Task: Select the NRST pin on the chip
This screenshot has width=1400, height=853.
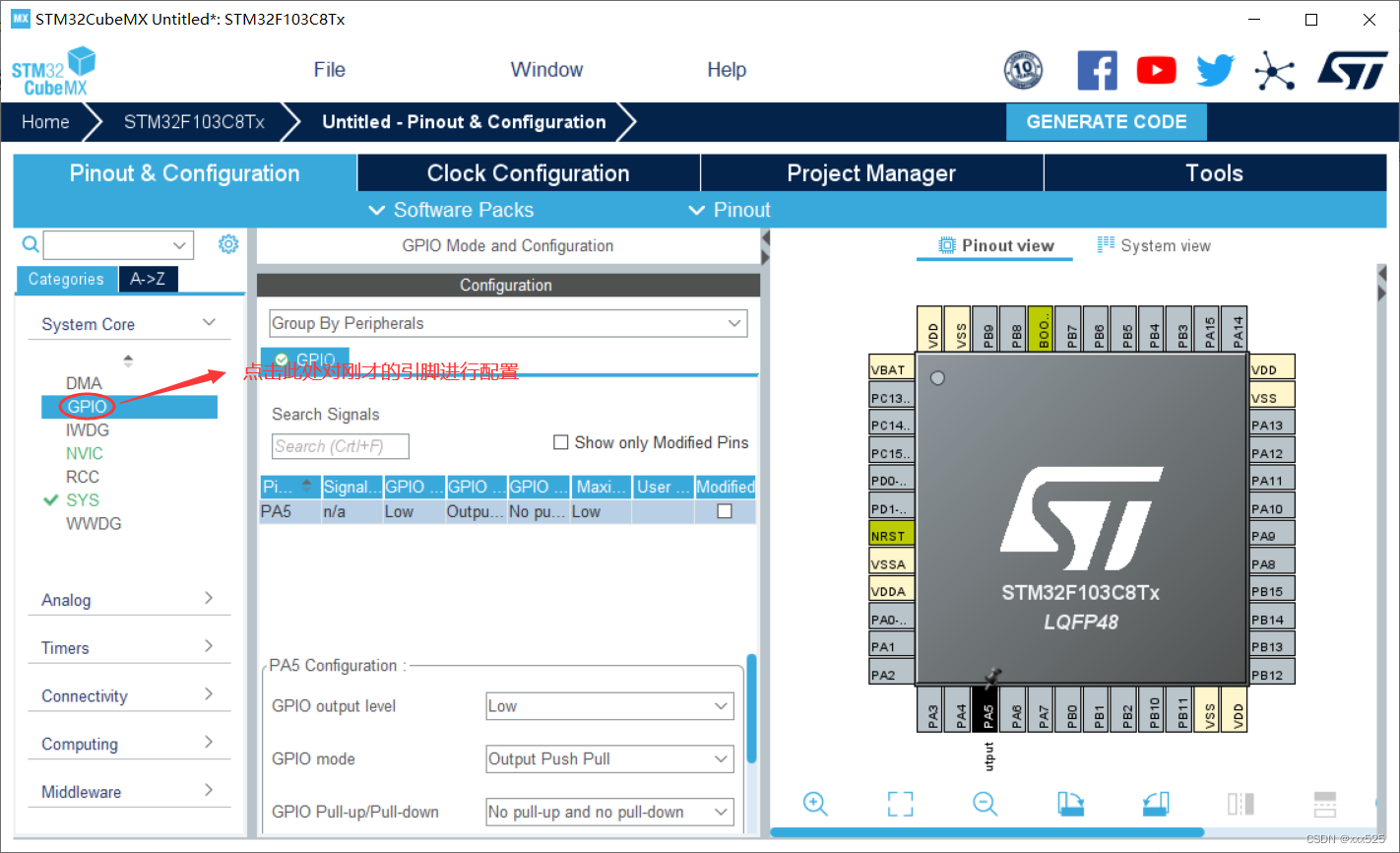Action: point(891,536)
